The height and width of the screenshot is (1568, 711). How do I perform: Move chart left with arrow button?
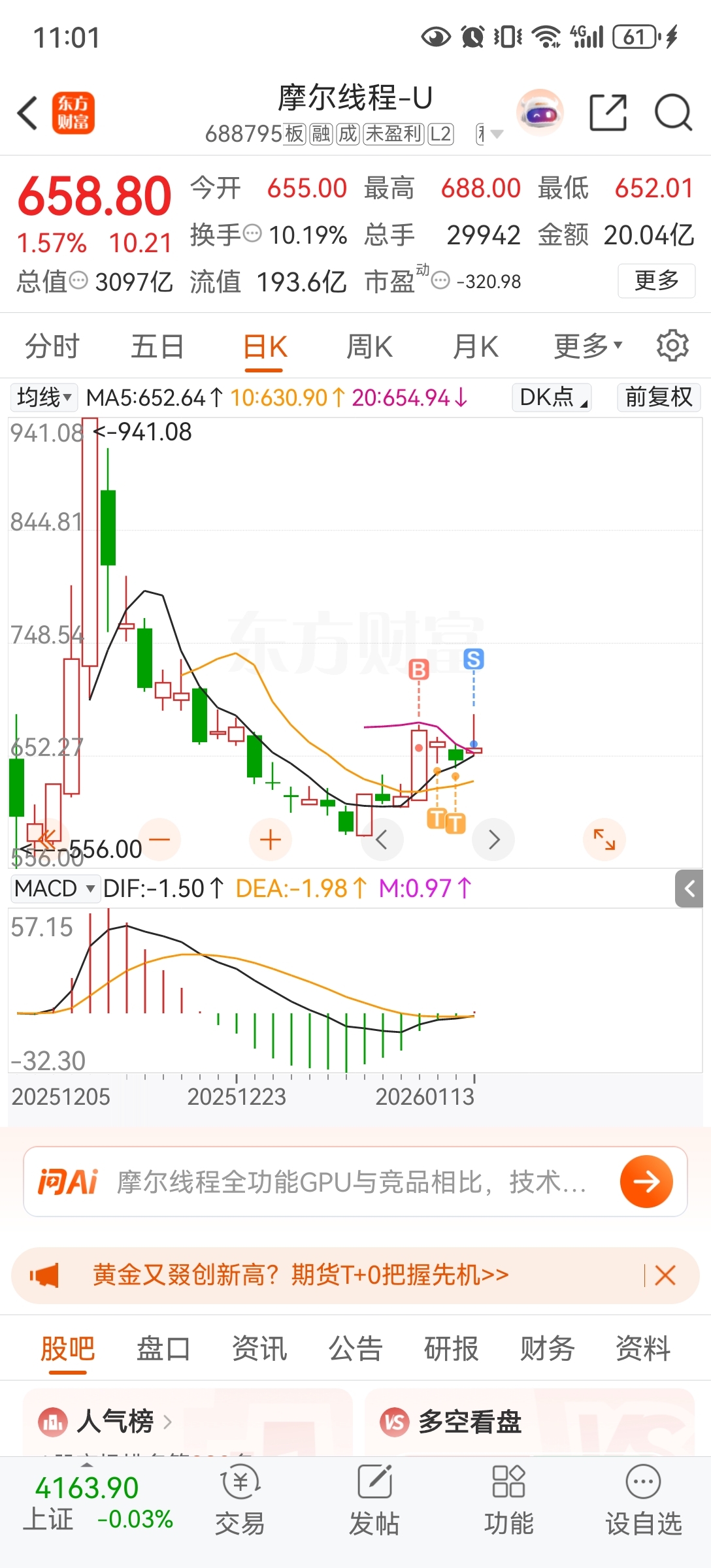[382, 839]
